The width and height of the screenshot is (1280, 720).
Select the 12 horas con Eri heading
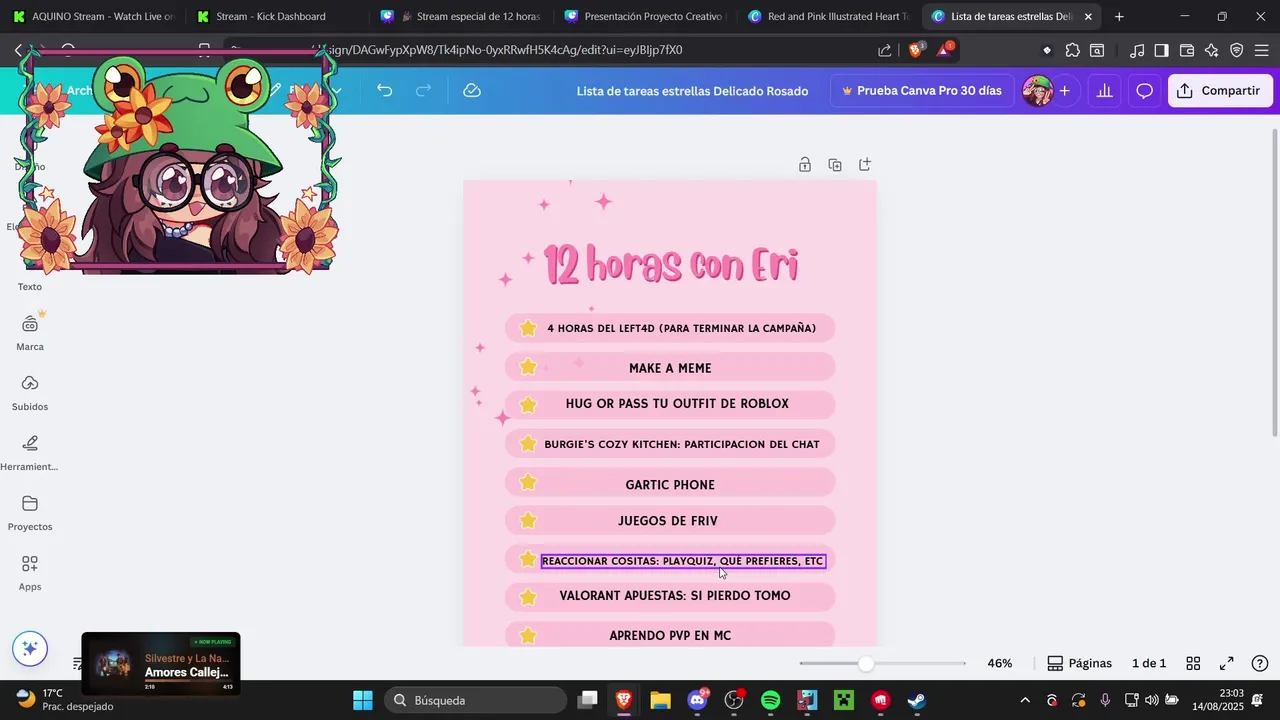tap(671, 266)
